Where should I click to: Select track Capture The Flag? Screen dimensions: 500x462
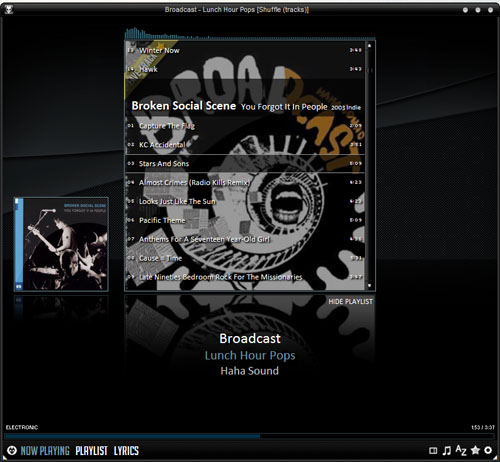pyautogui.click(x=245, y=126)
